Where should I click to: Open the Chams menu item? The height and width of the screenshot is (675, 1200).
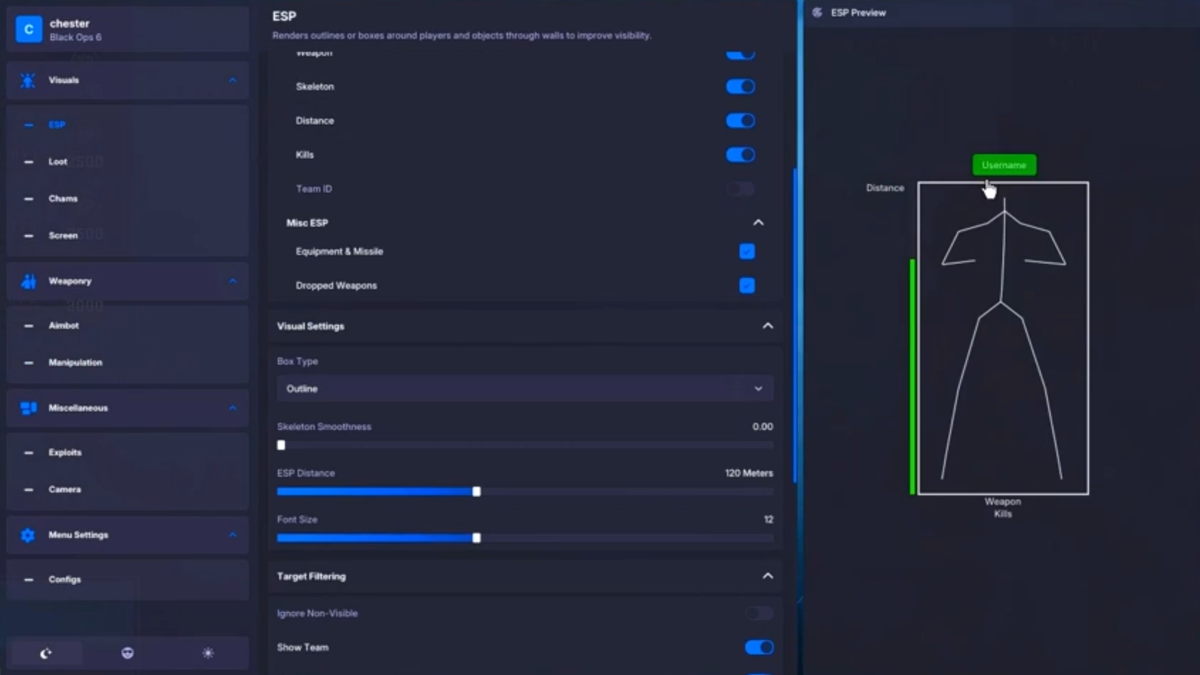(63, 199)
